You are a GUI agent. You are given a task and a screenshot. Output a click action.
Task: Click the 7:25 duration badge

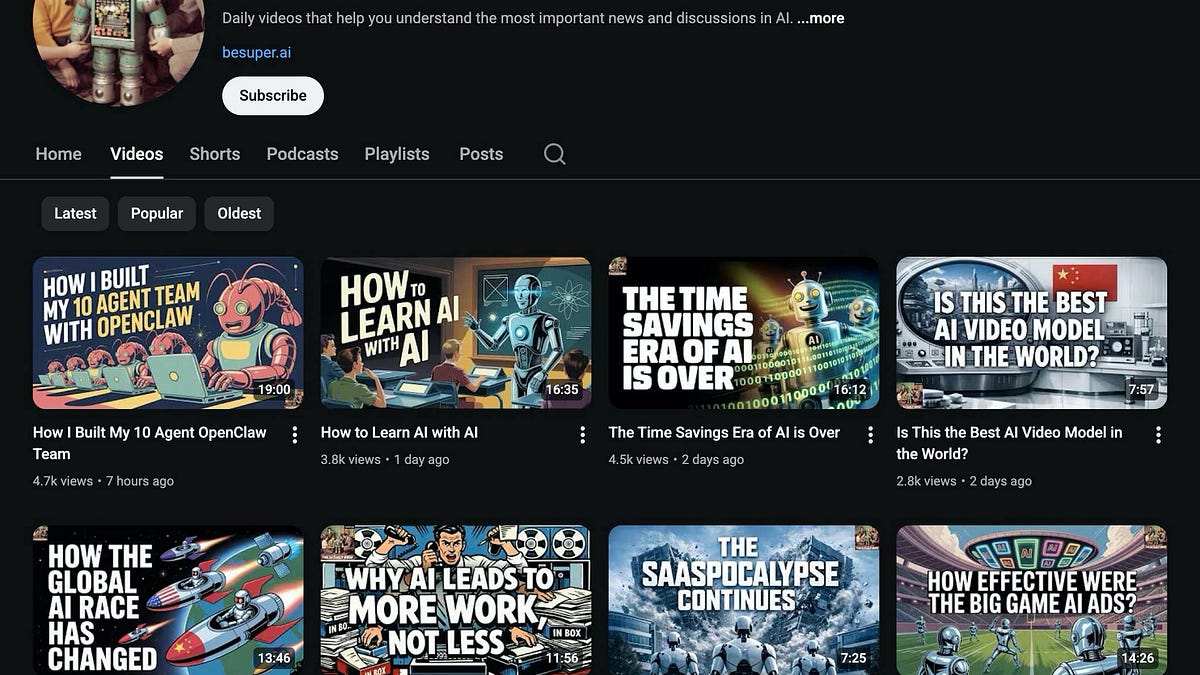coord(853,658)
